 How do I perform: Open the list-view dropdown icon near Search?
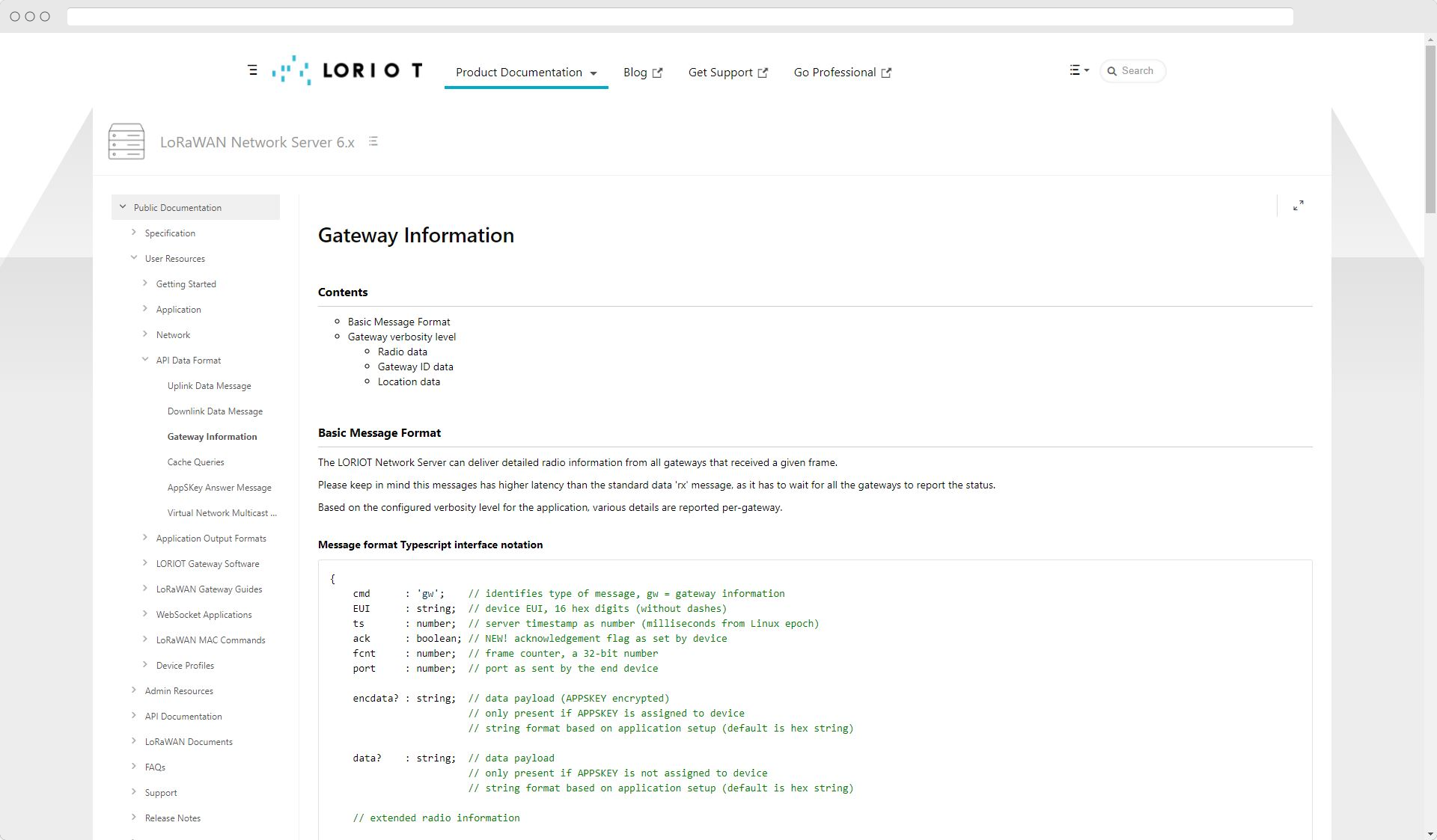click(1078, 70)
